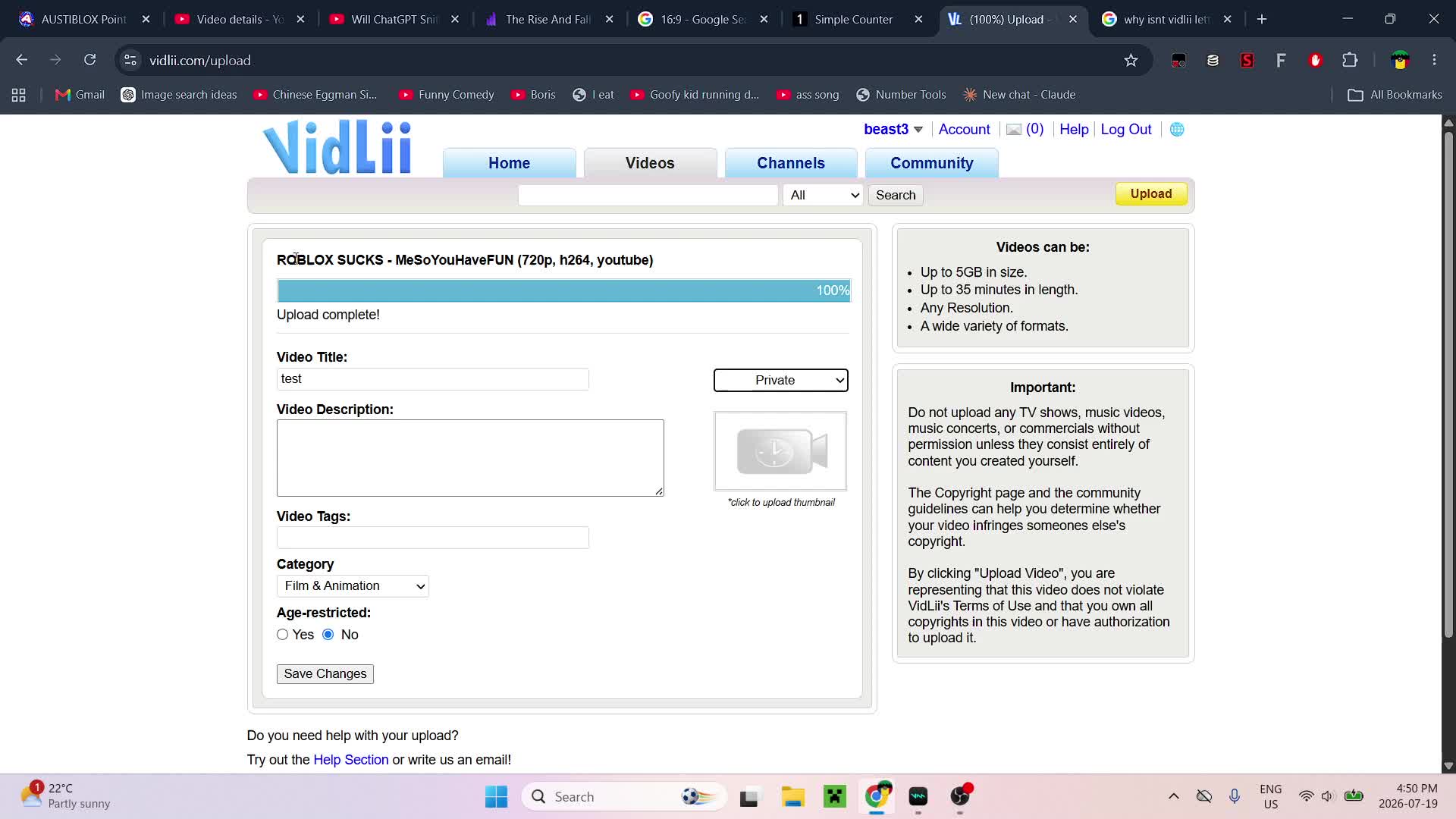Switch to 16:9 Google Search tab

tap(702, 19)
